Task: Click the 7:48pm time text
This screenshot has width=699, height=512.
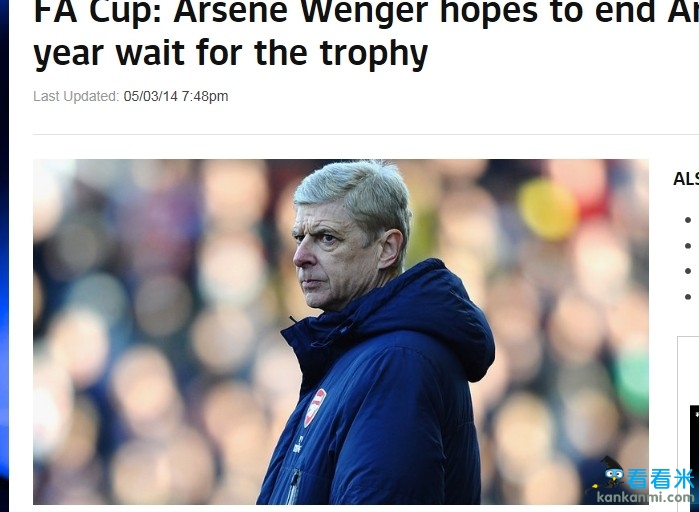Action: [x=205, y=96]
